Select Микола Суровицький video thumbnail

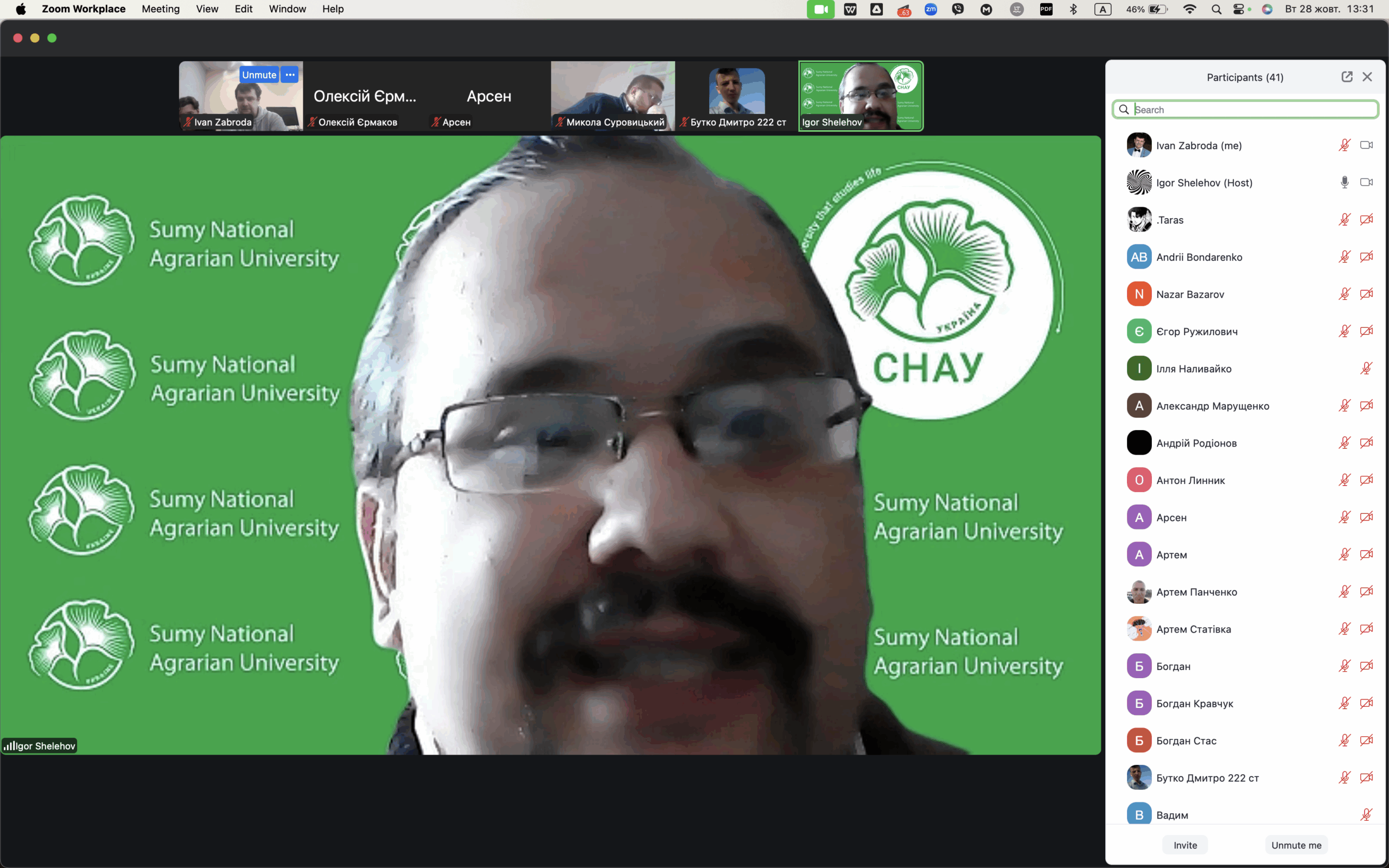click(x=613, y=96)
